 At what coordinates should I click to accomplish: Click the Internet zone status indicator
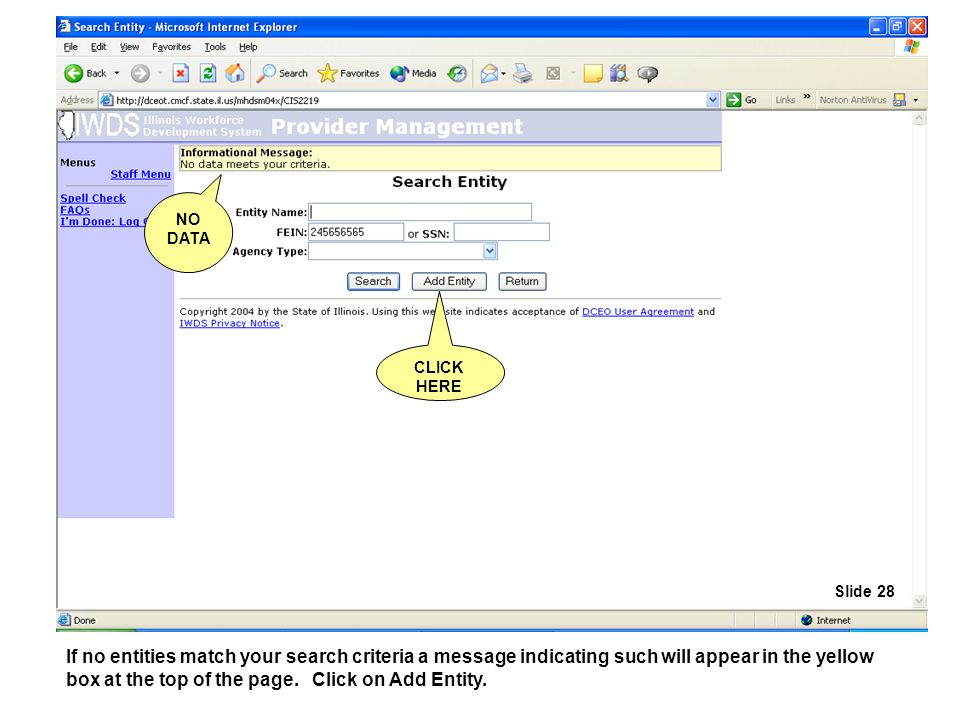click(x=825, y=620)
